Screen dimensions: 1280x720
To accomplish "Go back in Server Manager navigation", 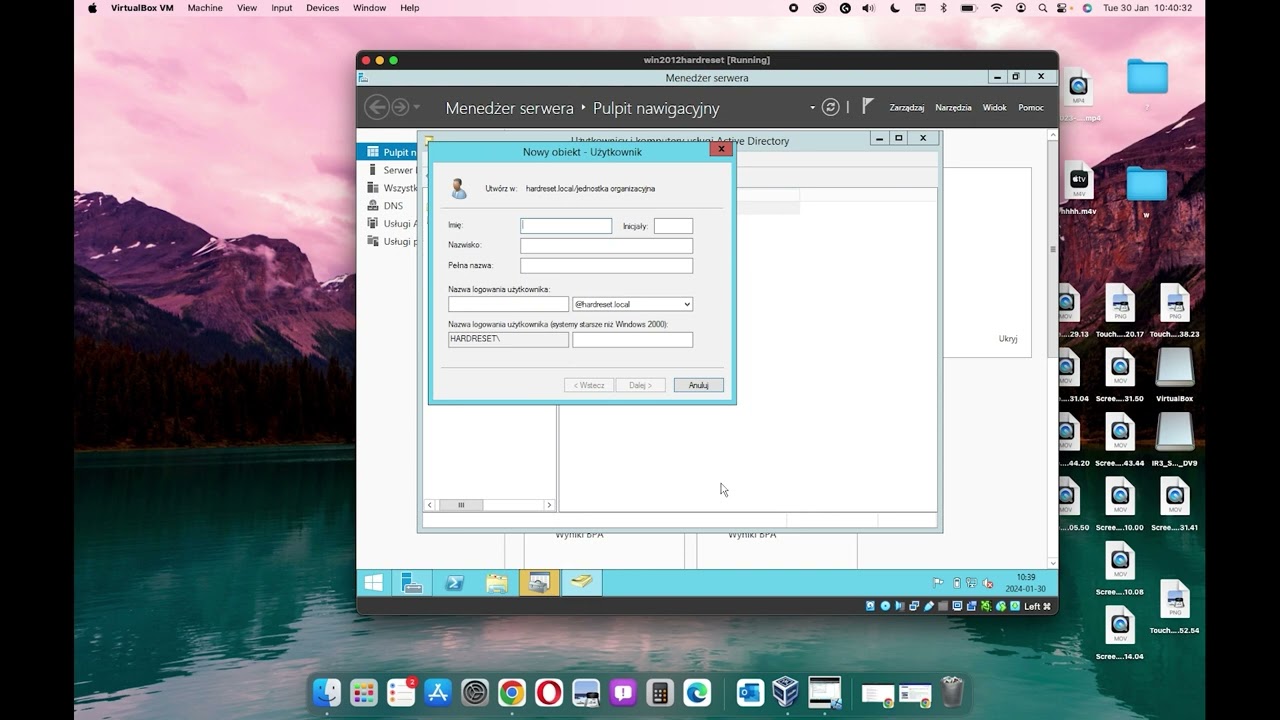I will coord(376,107).
